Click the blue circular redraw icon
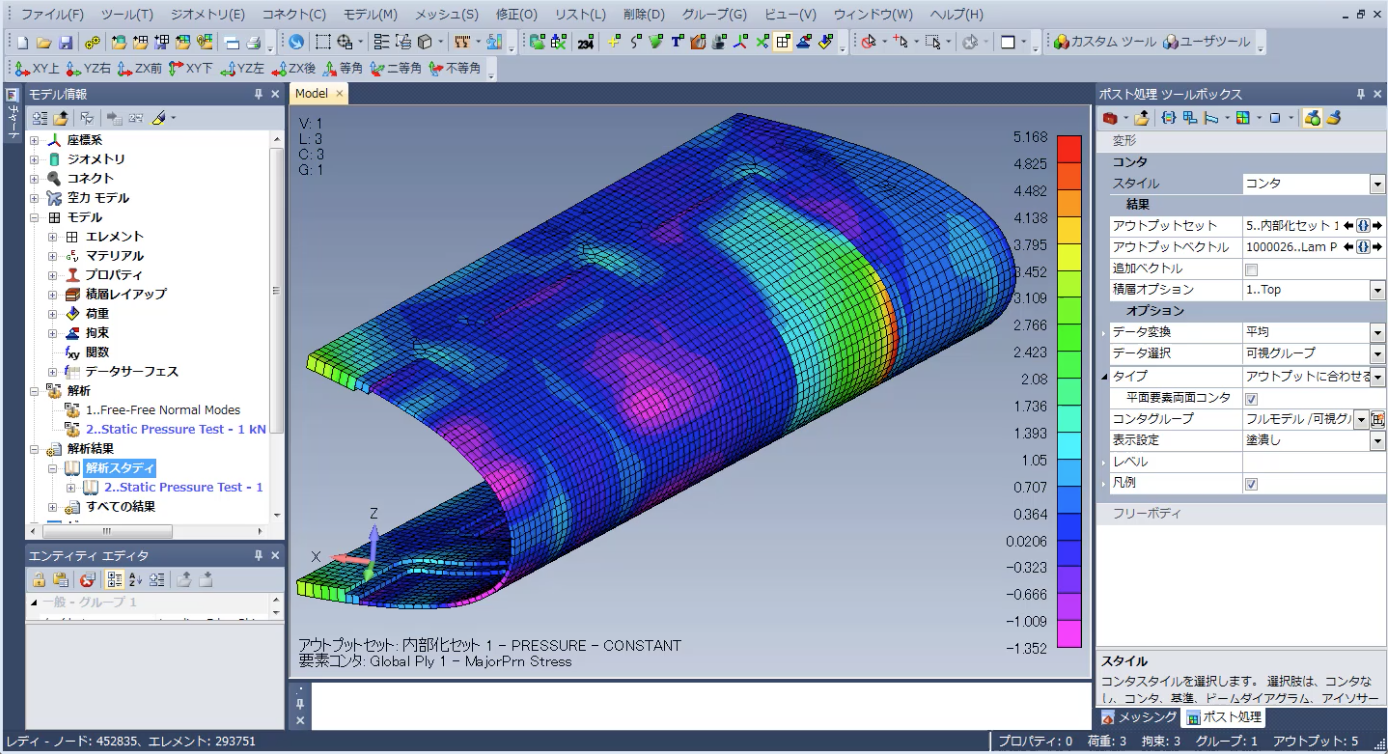 click(x=296, y=42)
